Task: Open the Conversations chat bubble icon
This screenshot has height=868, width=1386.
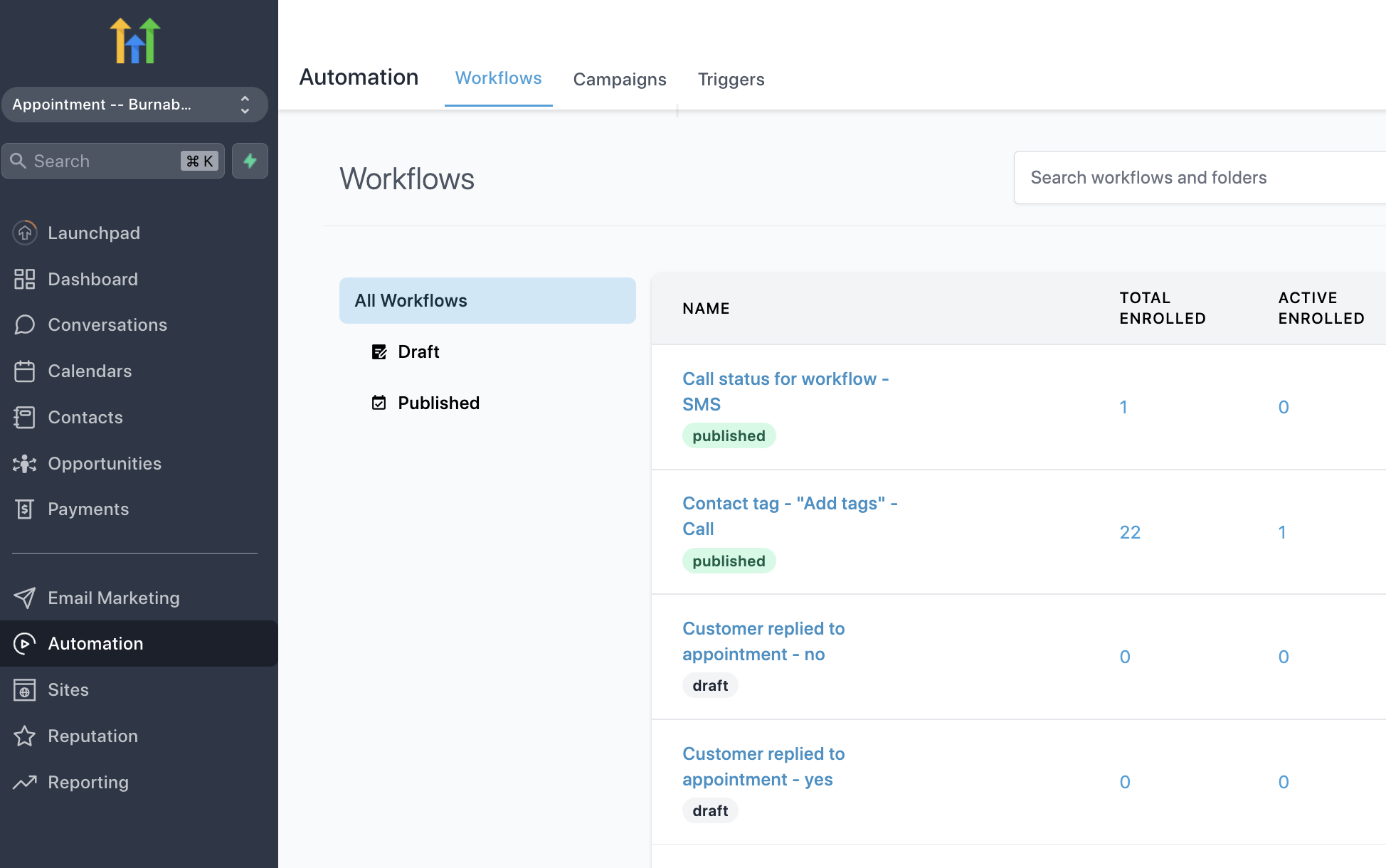Action: tap(25, 325)
